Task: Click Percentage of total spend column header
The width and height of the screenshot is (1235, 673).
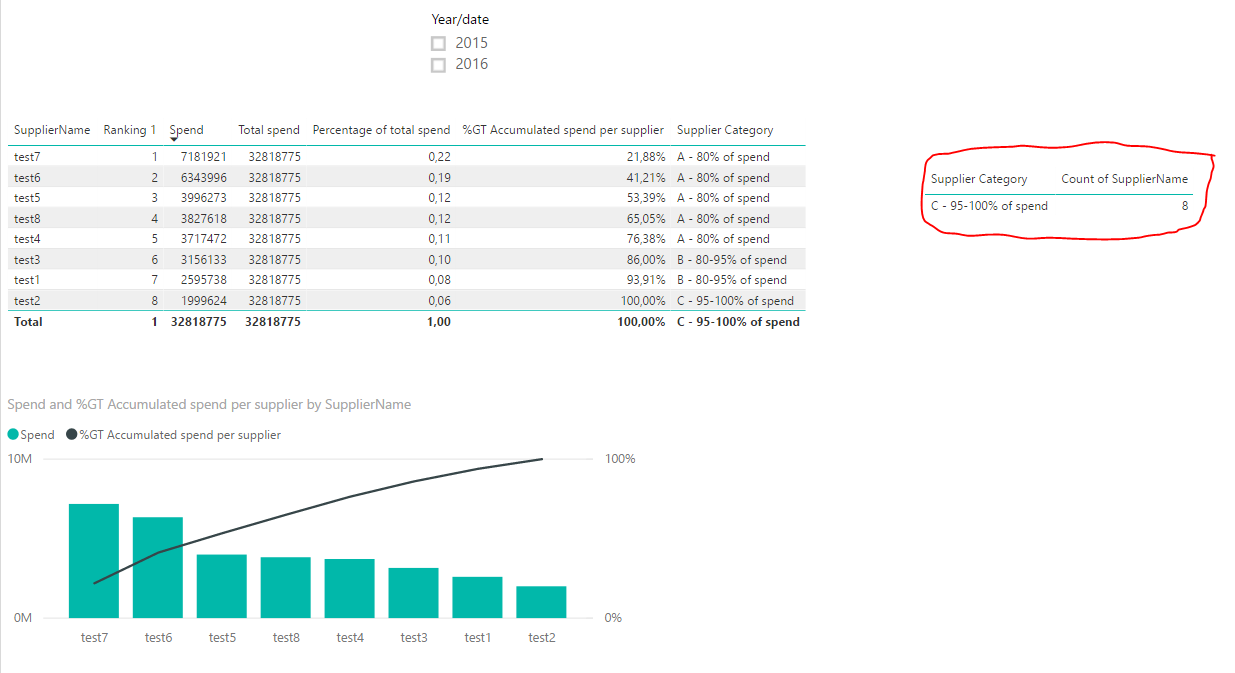Action: click(381, 130)
